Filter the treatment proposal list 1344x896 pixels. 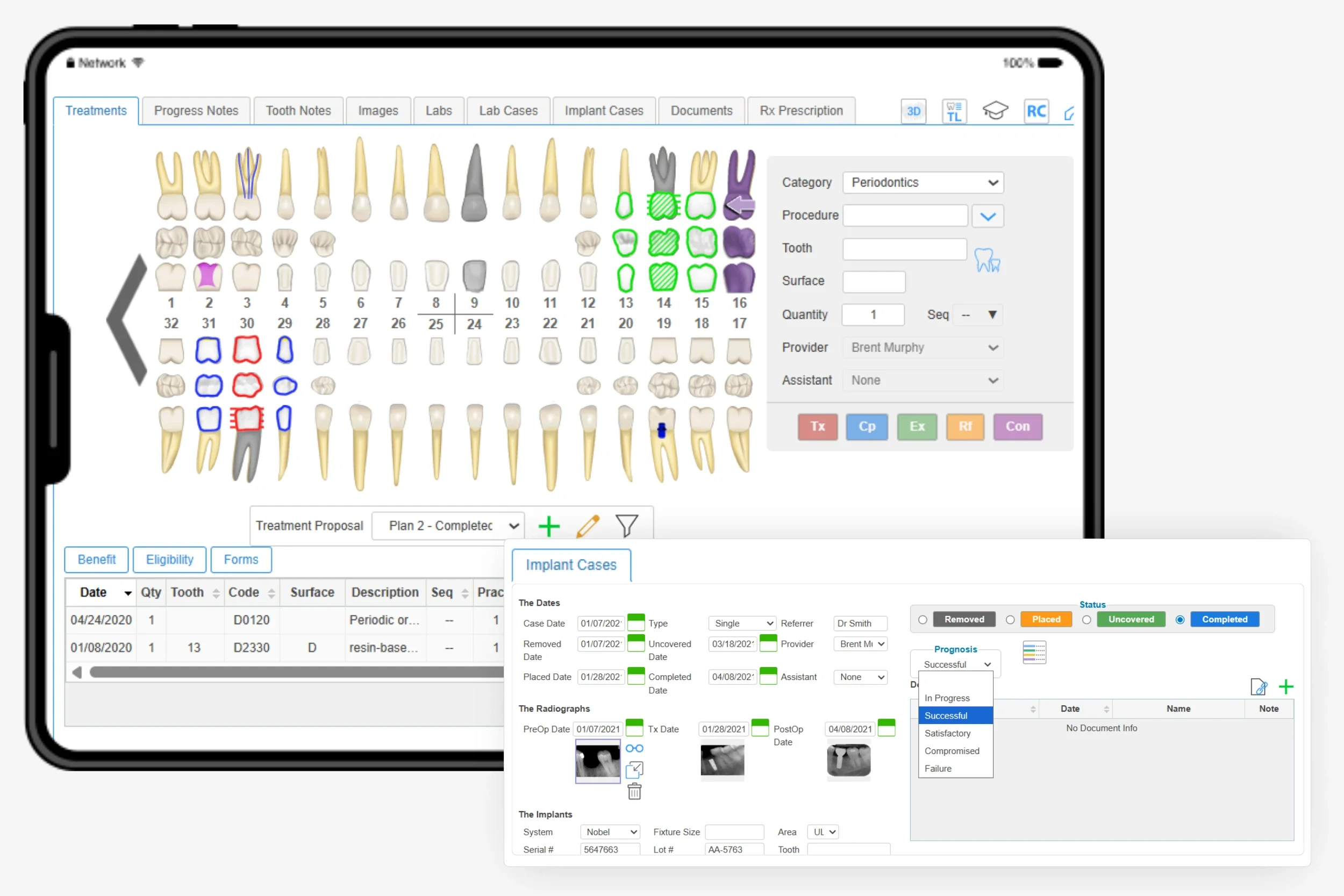pyautogui.click(x=627, y=526)
